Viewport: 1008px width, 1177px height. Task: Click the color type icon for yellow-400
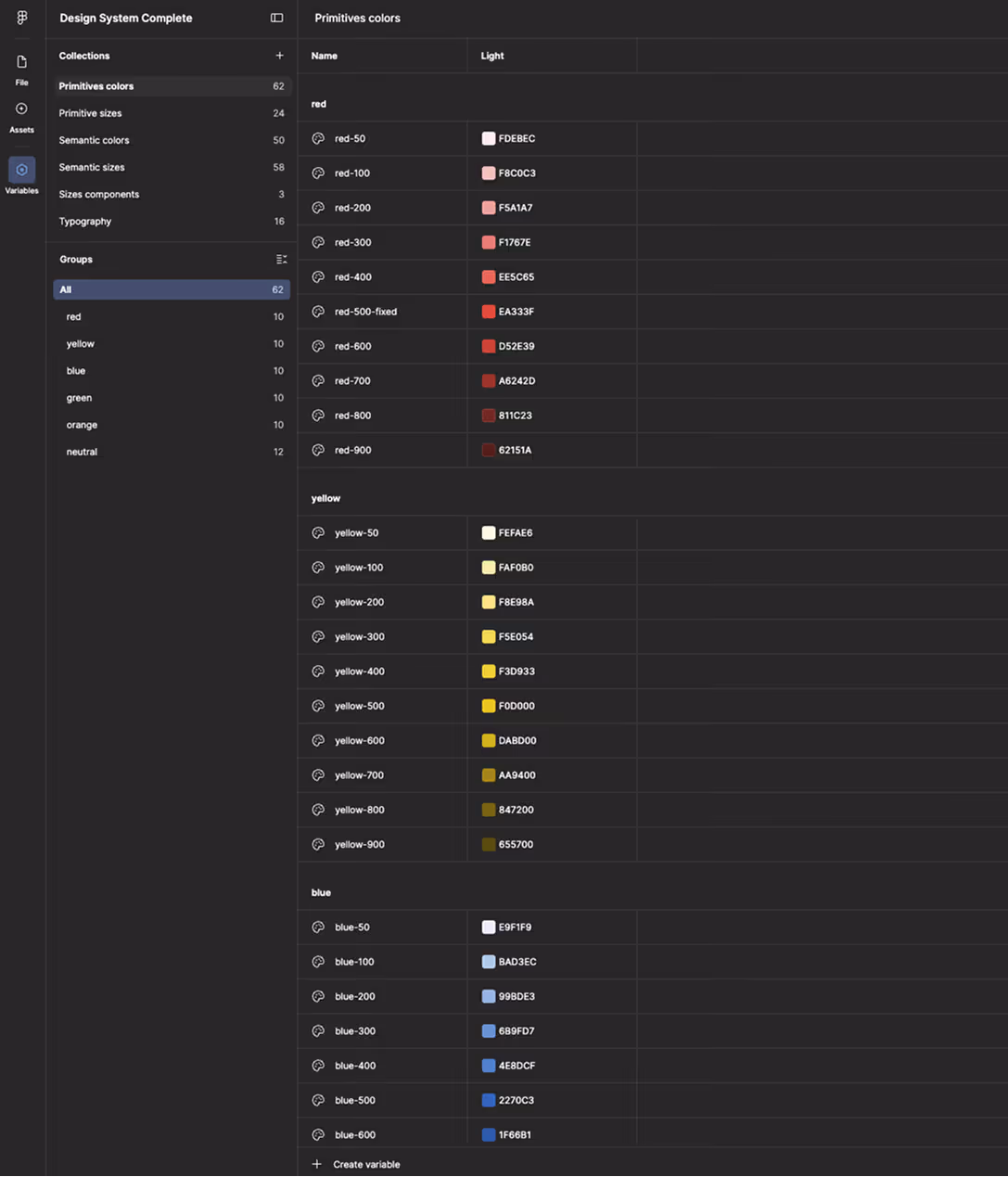coord(318,672)
